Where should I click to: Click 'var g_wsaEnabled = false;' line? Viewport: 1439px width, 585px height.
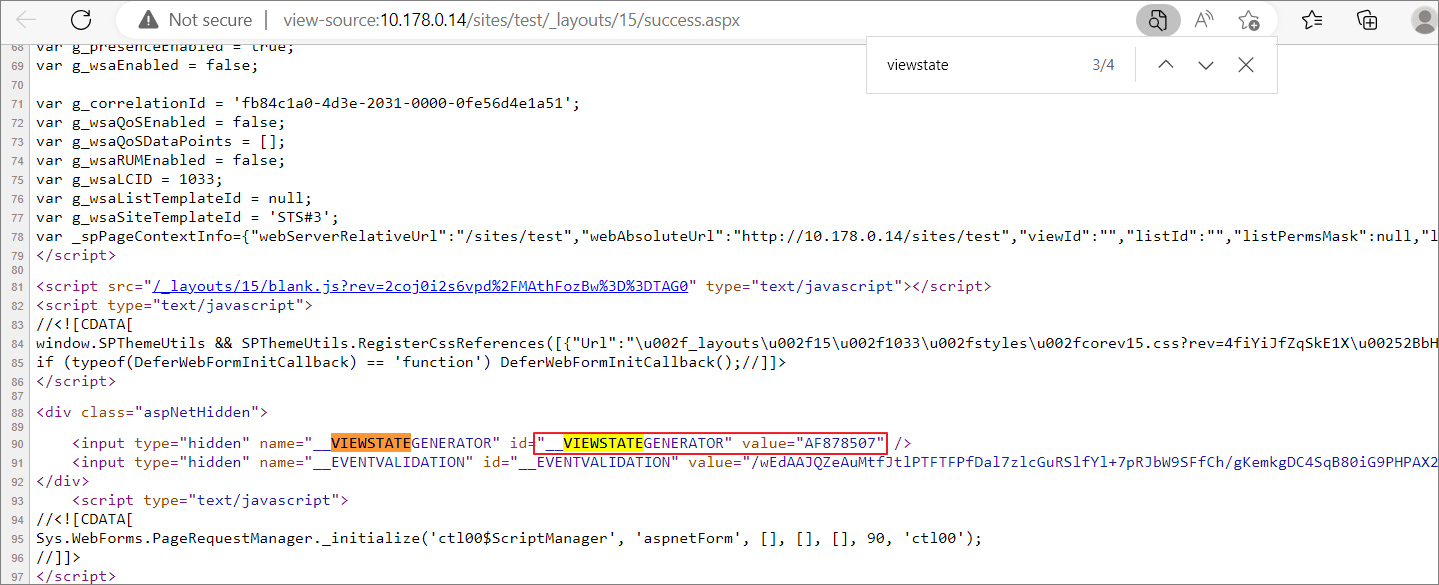pos(146,65)
